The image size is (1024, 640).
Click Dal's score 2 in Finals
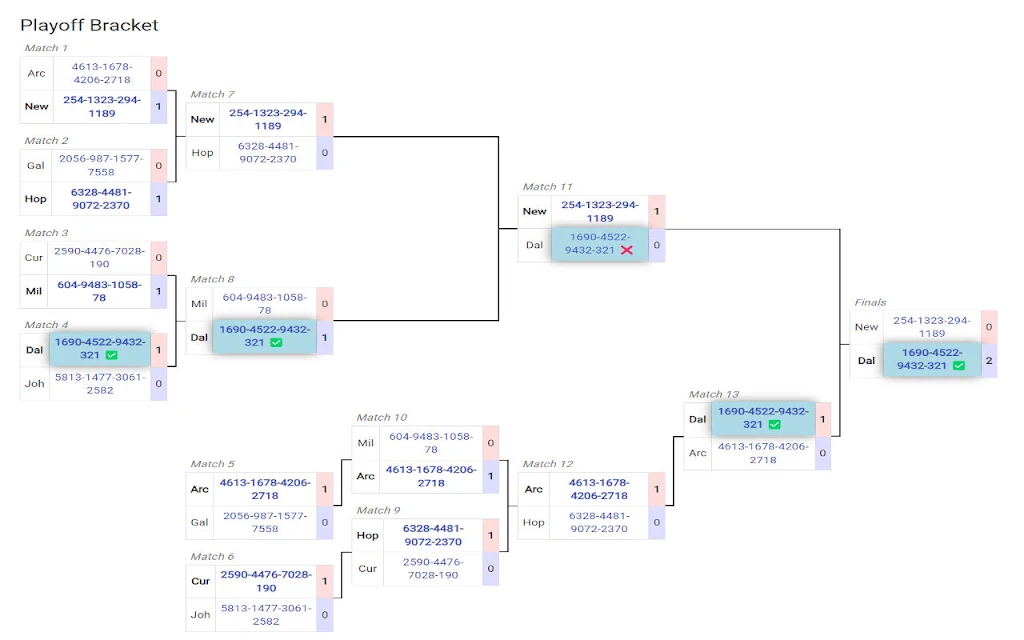coord(989,360)
